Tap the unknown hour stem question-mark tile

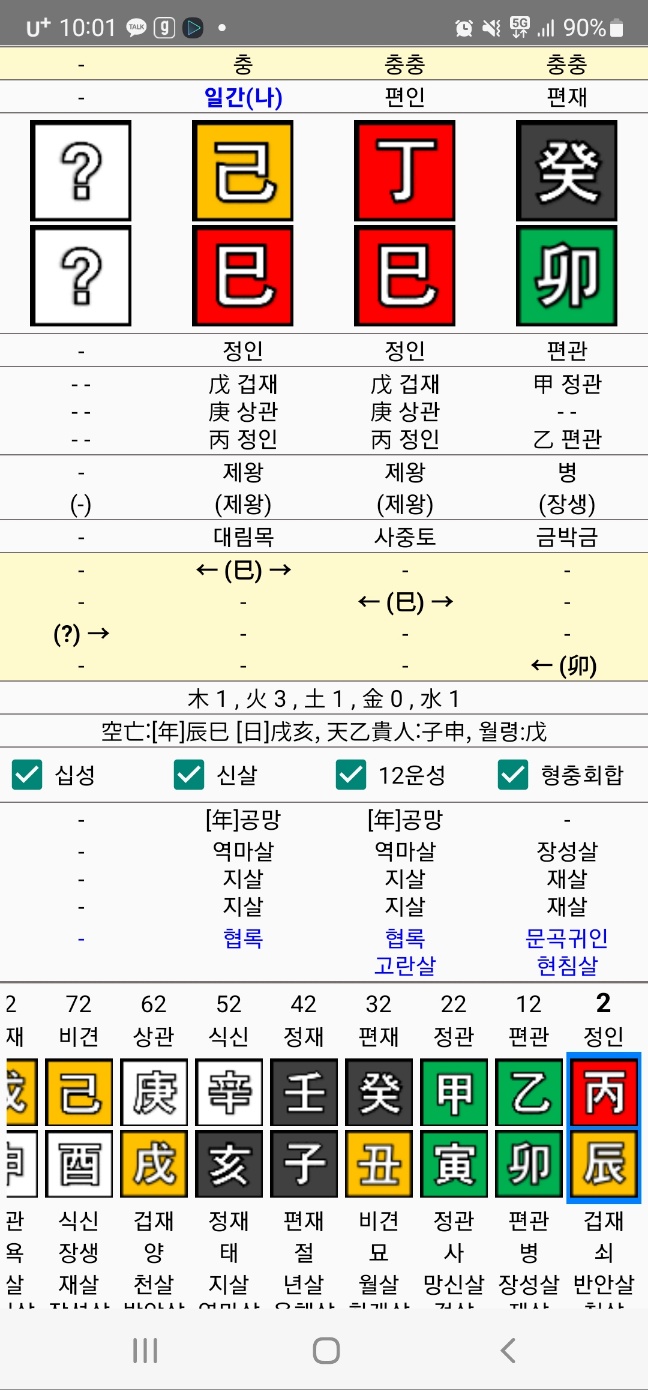(x=81, y=171)
